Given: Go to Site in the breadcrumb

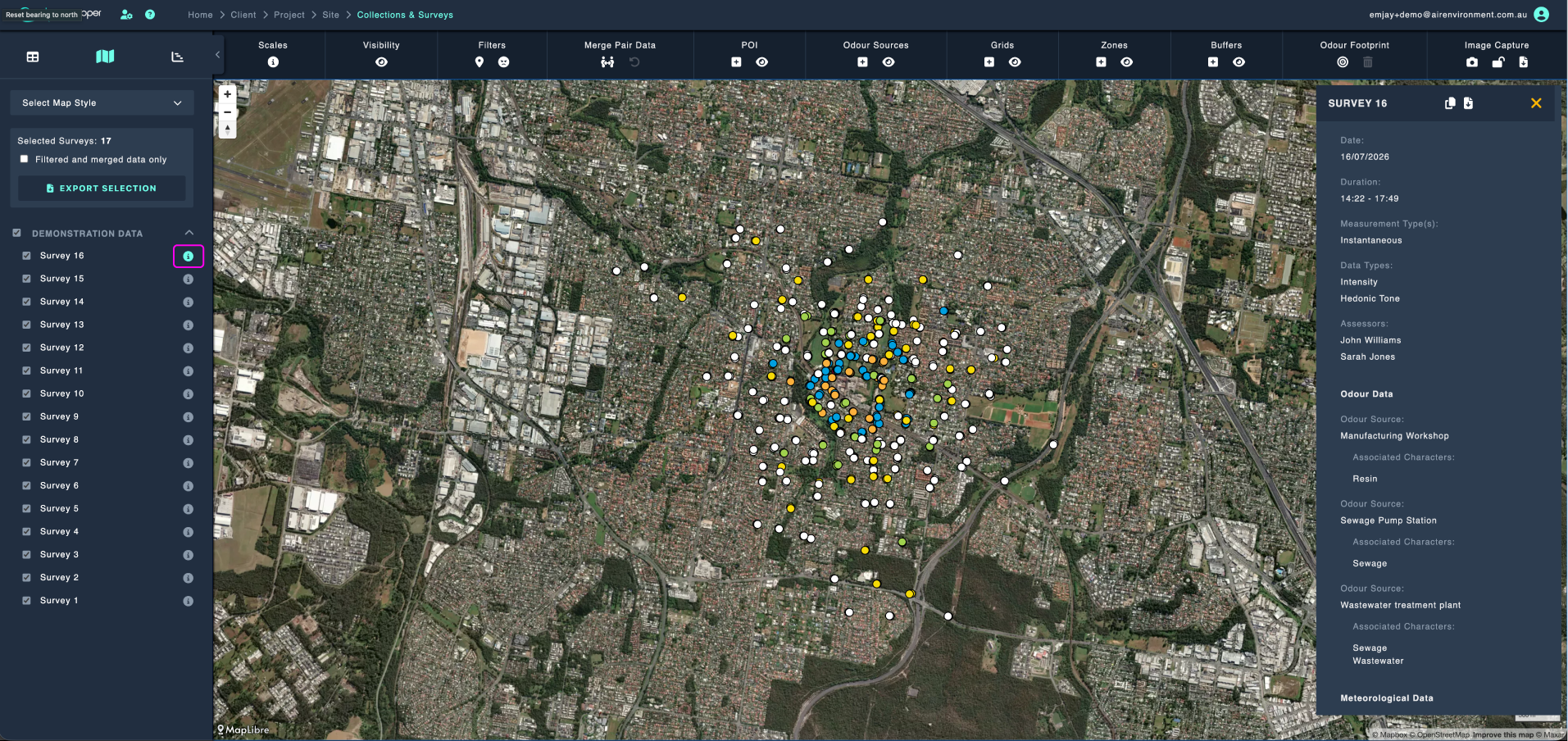Looking at the screenshot, I should (x=331, y=15).
